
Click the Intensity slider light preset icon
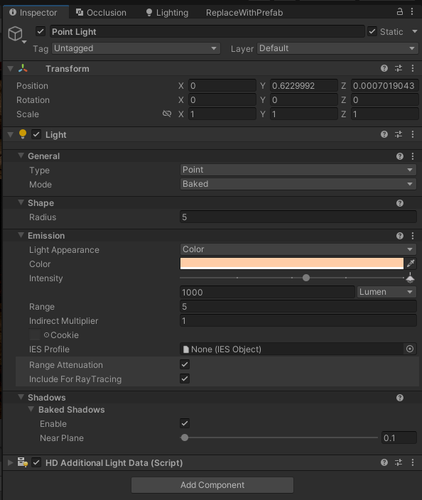point(410,277)
